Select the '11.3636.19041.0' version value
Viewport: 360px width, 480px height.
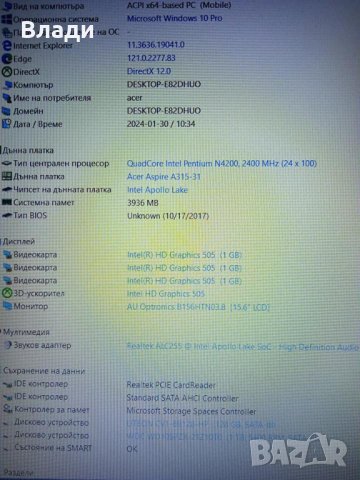[156, 45]
